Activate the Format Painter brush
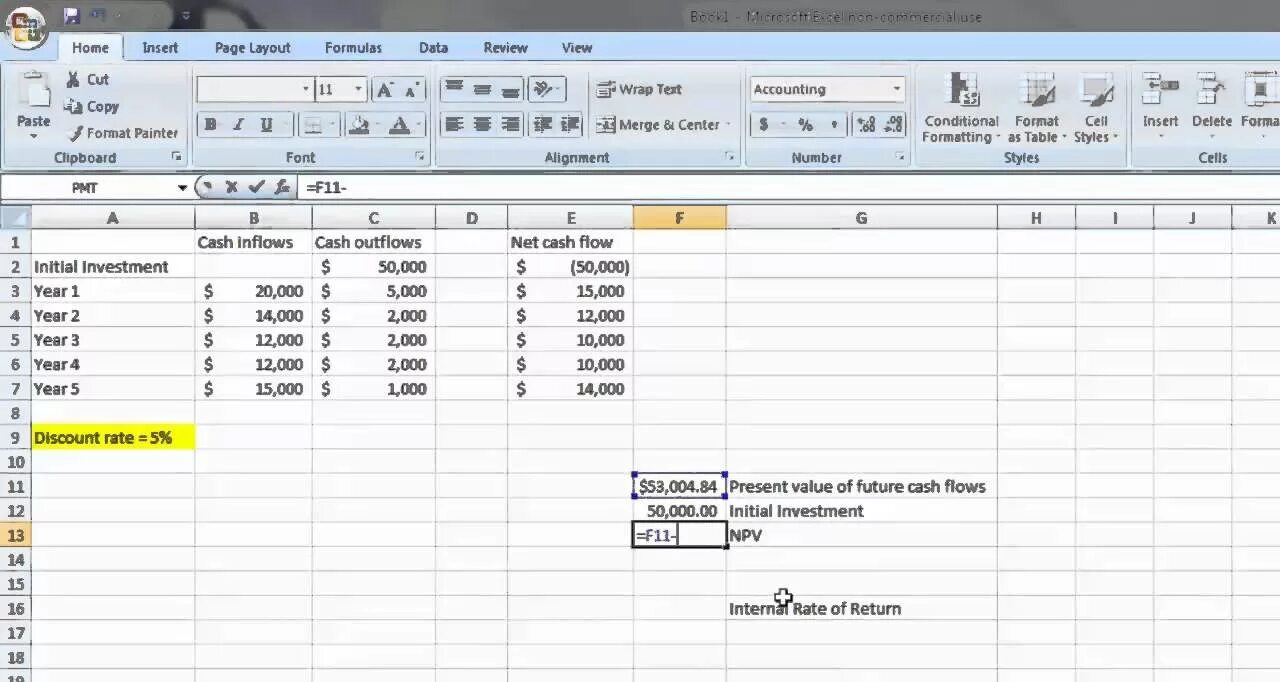 coord(75,133)
